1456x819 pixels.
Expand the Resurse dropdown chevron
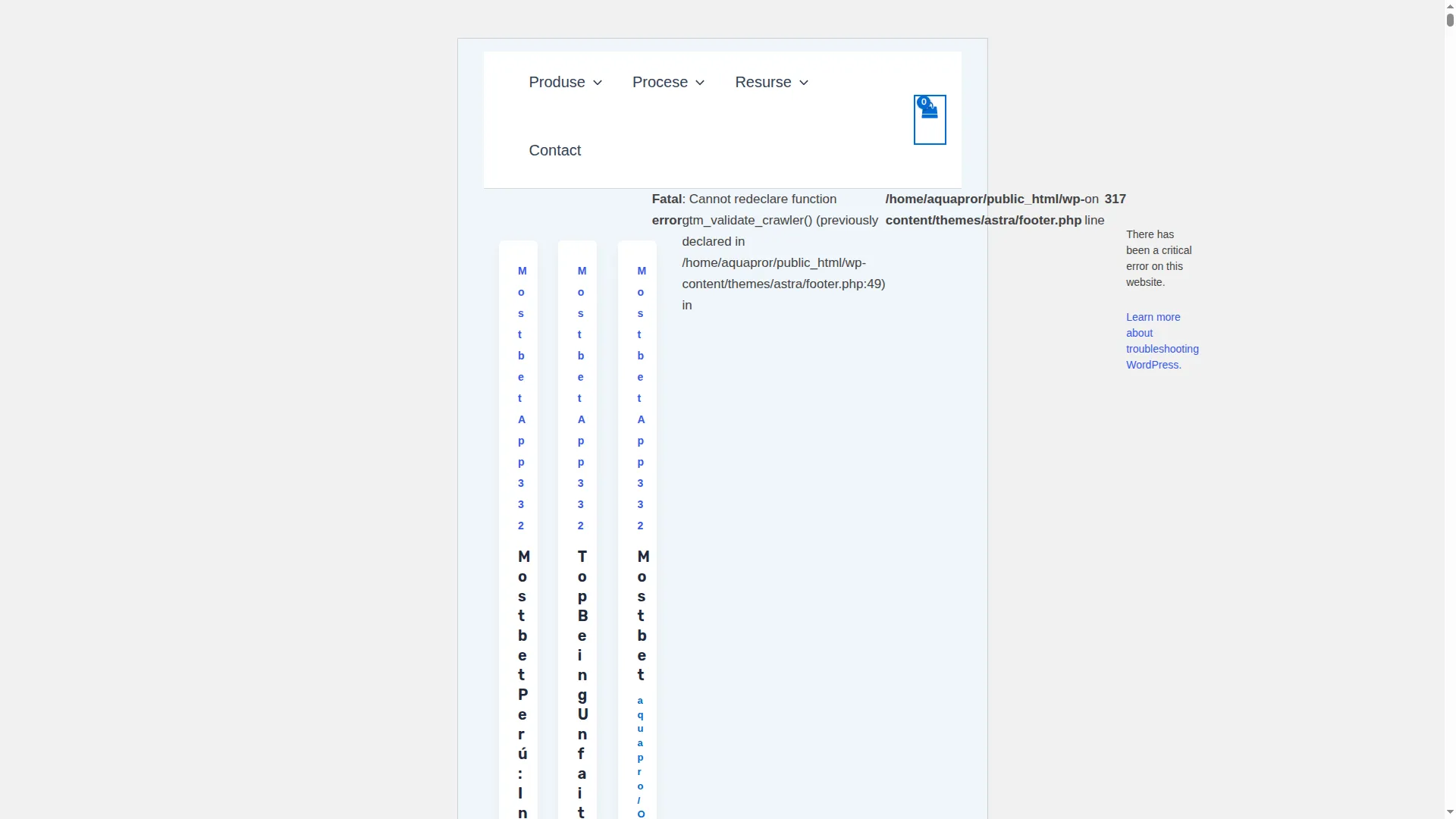(x=804, y=83)
